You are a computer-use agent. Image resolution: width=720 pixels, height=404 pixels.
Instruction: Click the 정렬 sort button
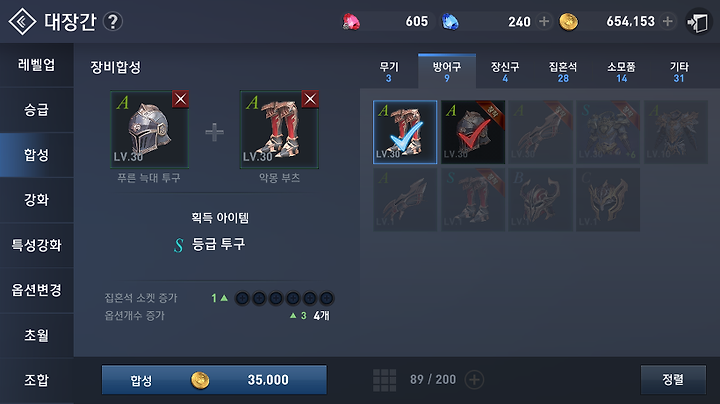[x=673, y=380]
